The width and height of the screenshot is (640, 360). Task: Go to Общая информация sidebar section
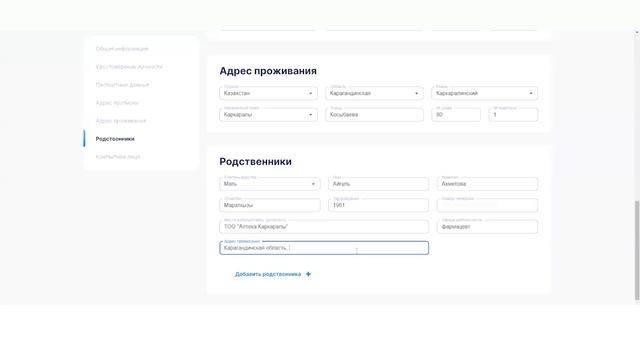click(x=122, y=49)
